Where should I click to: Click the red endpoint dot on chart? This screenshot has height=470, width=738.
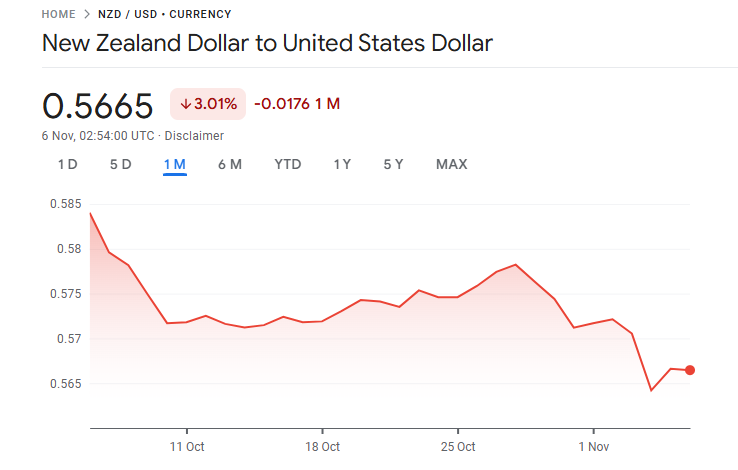pyautogui.click(x=690, y=370)
